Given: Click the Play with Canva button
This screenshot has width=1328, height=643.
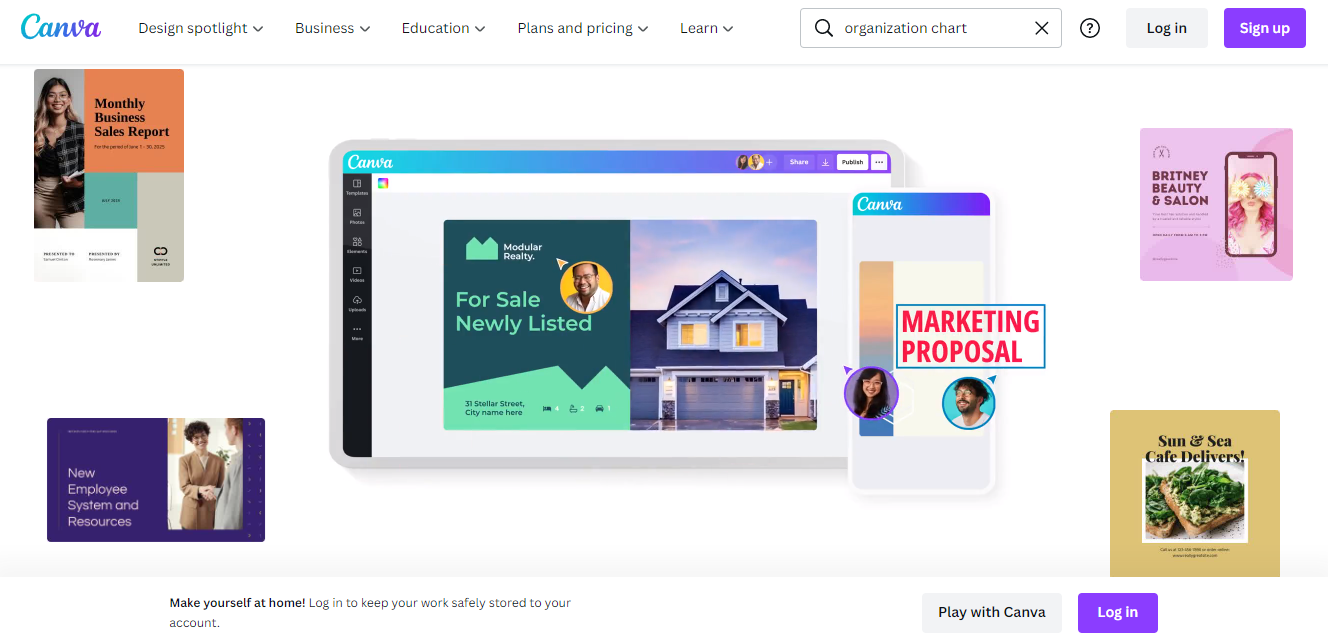Looking at the screenshot, I should [992, 612].
